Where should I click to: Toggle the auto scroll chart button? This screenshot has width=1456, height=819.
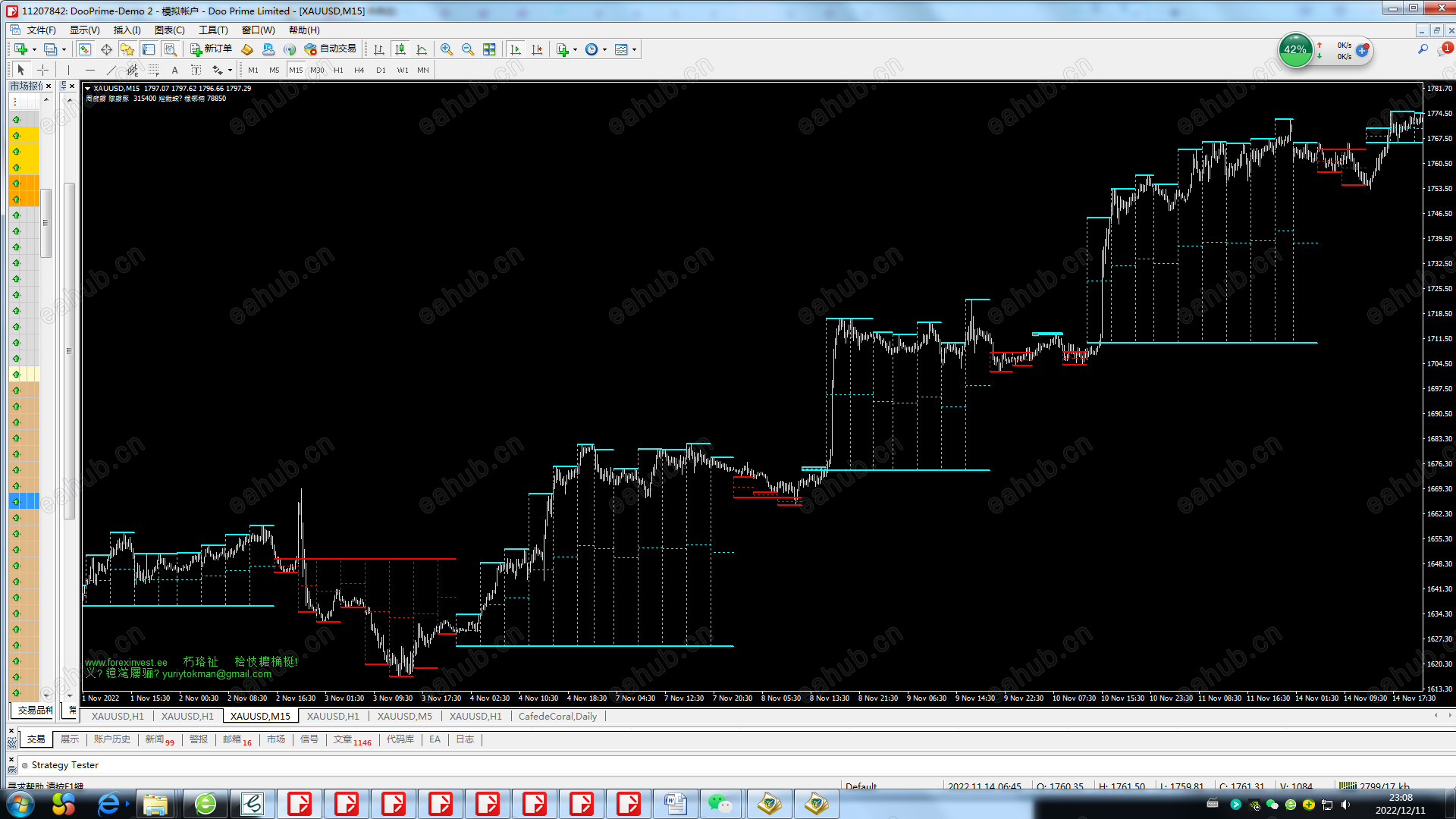pyautogui.click(x=516, y=49)
